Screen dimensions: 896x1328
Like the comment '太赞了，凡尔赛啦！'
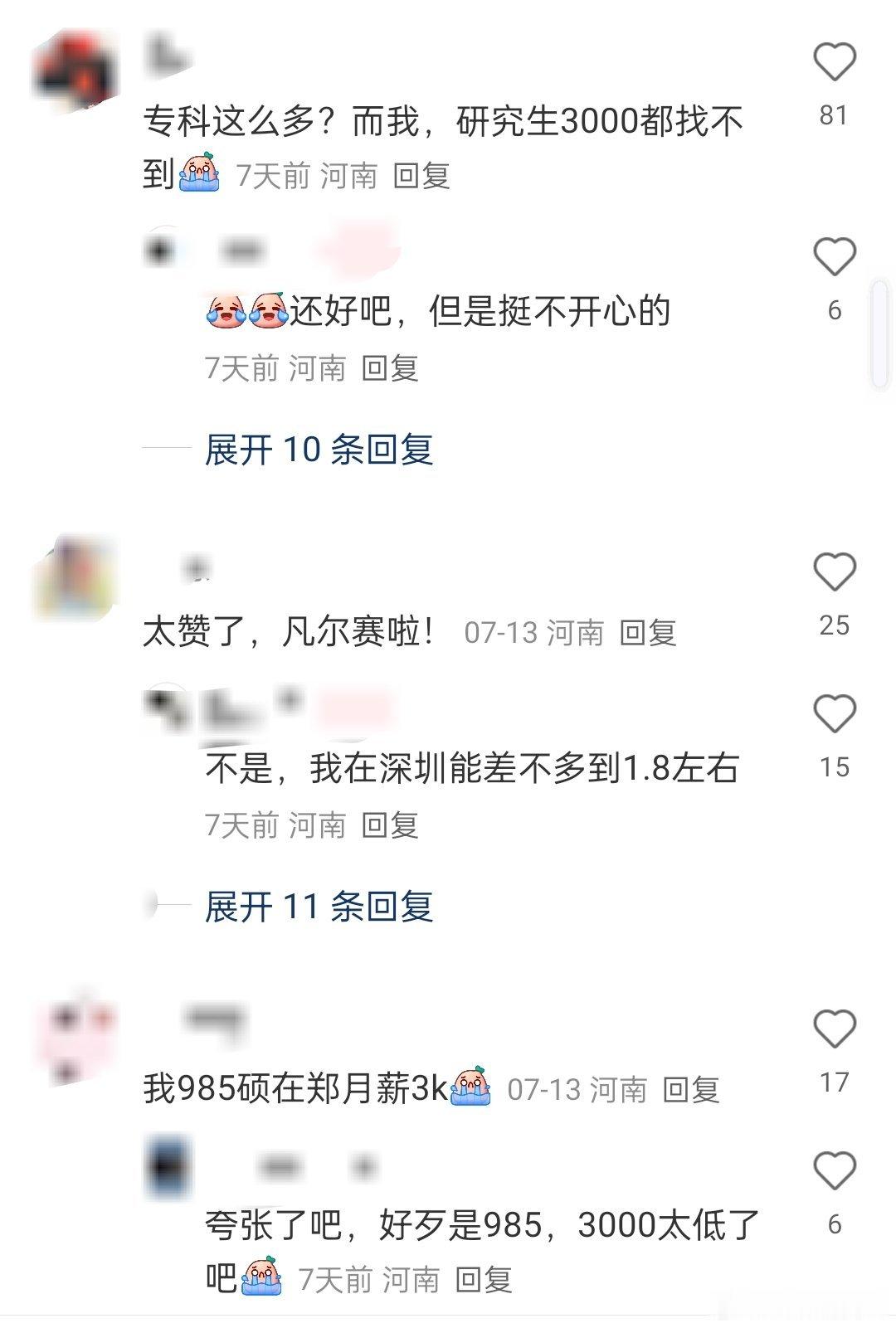coord(834,572)
